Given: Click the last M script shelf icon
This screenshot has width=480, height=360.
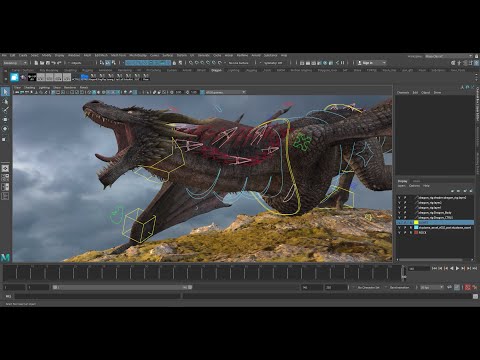Looking at the screenshot, I should [146, 77].
